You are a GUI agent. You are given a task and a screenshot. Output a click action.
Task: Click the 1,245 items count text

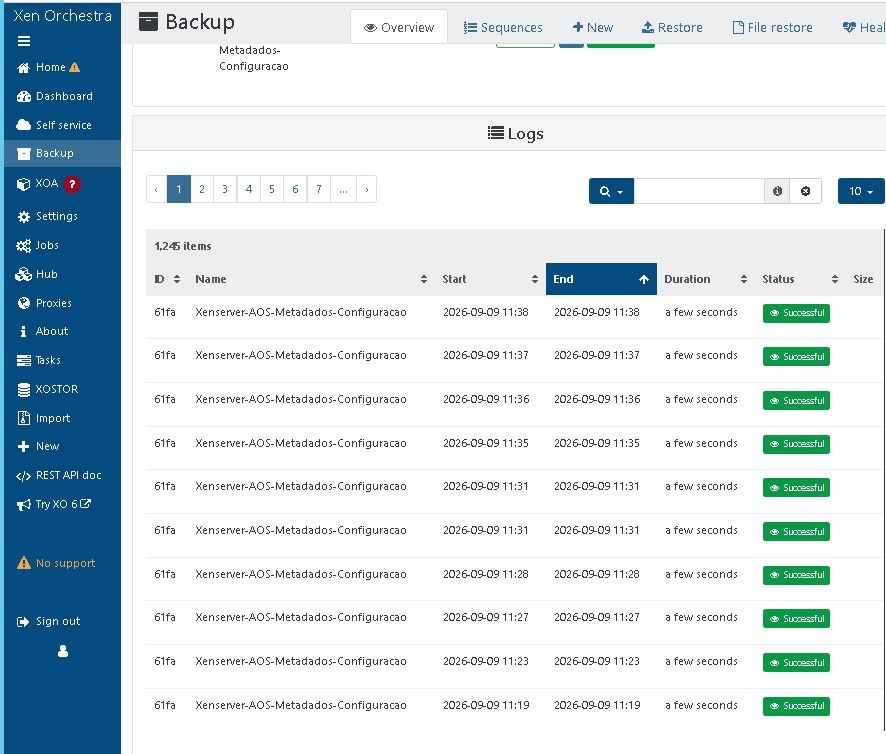point(183,246)
